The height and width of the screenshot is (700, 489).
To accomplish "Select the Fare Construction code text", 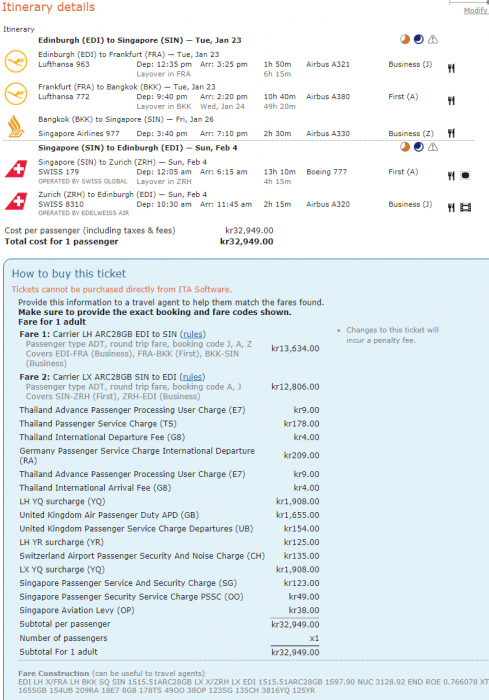I will tap(253, 686).
